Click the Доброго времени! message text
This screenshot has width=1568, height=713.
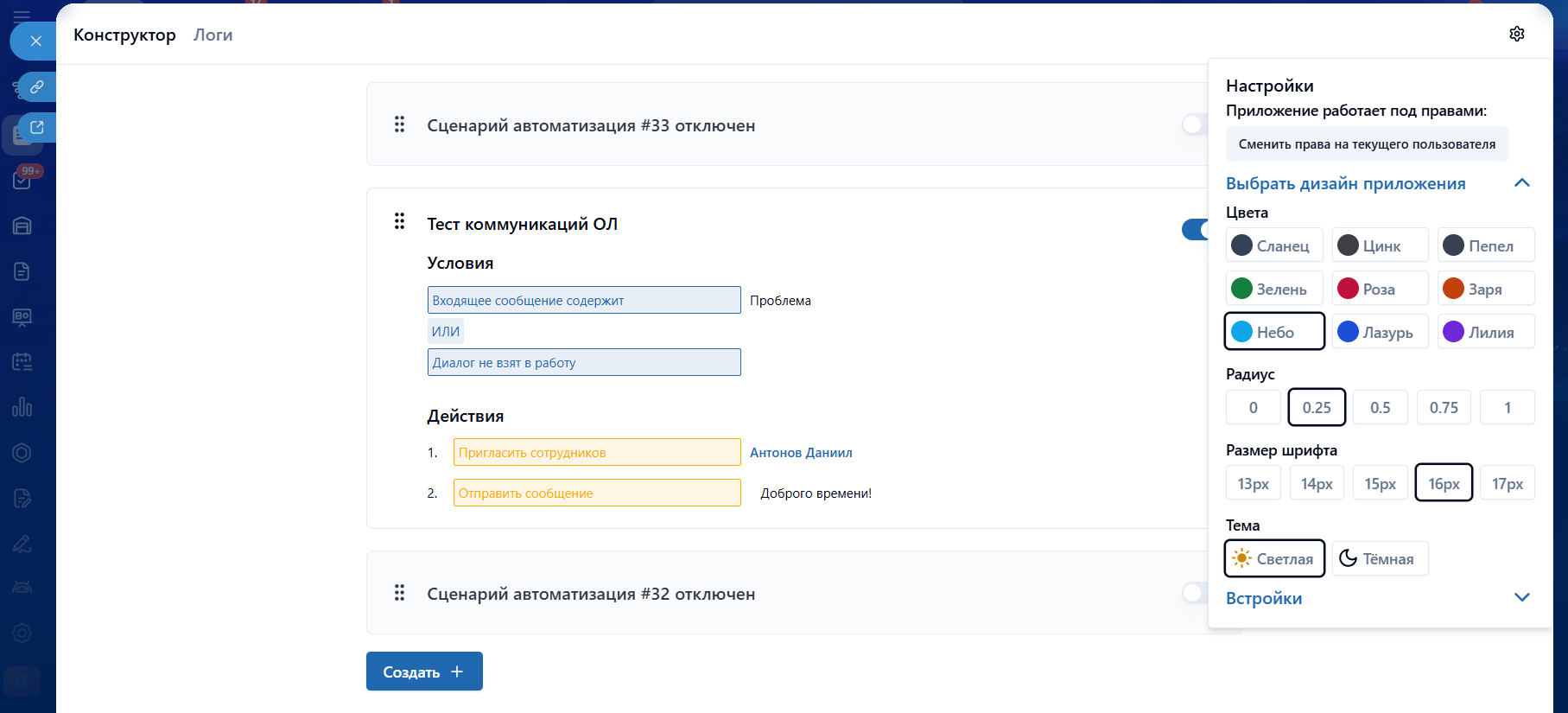pos(816,493)
